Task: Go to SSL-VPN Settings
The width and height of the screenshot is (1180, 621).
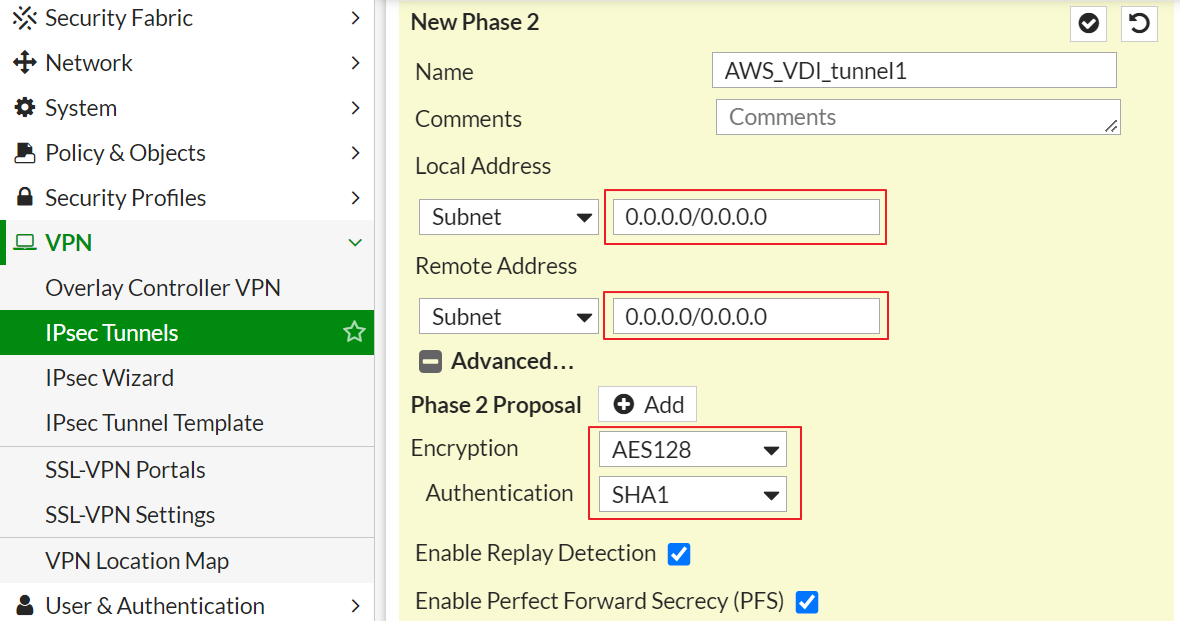Action: [x=130, y=515]
